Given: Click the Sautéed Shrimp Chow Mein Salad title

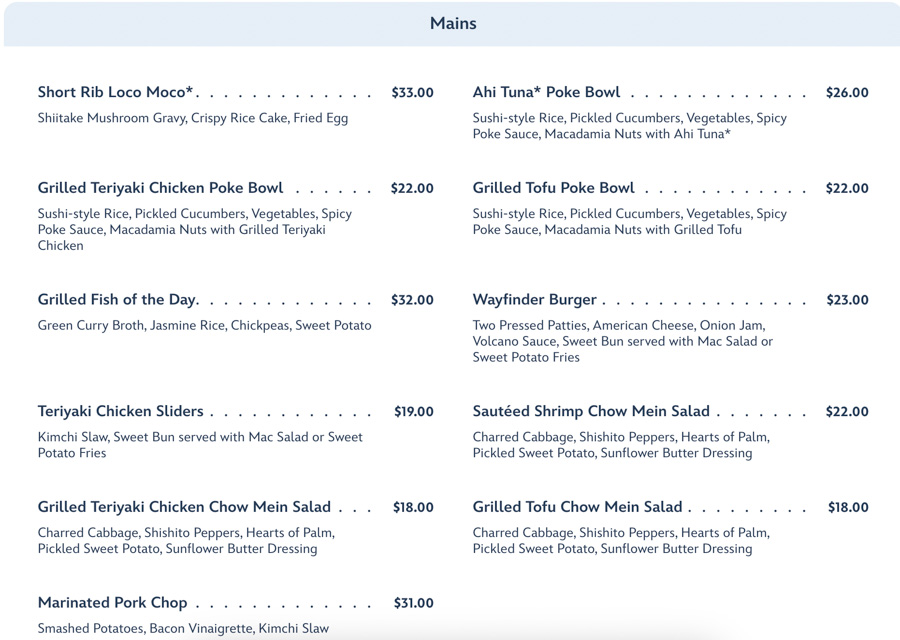Looking at the screenshot, I should 591,412.
